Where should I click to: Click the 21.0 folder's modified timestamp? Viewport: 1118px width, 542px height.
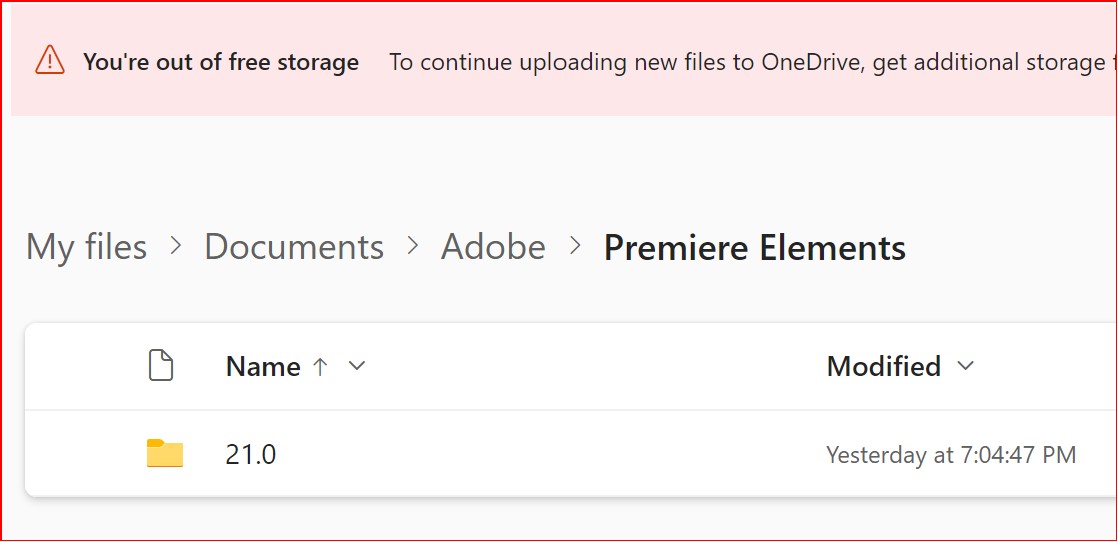point(950,455)
